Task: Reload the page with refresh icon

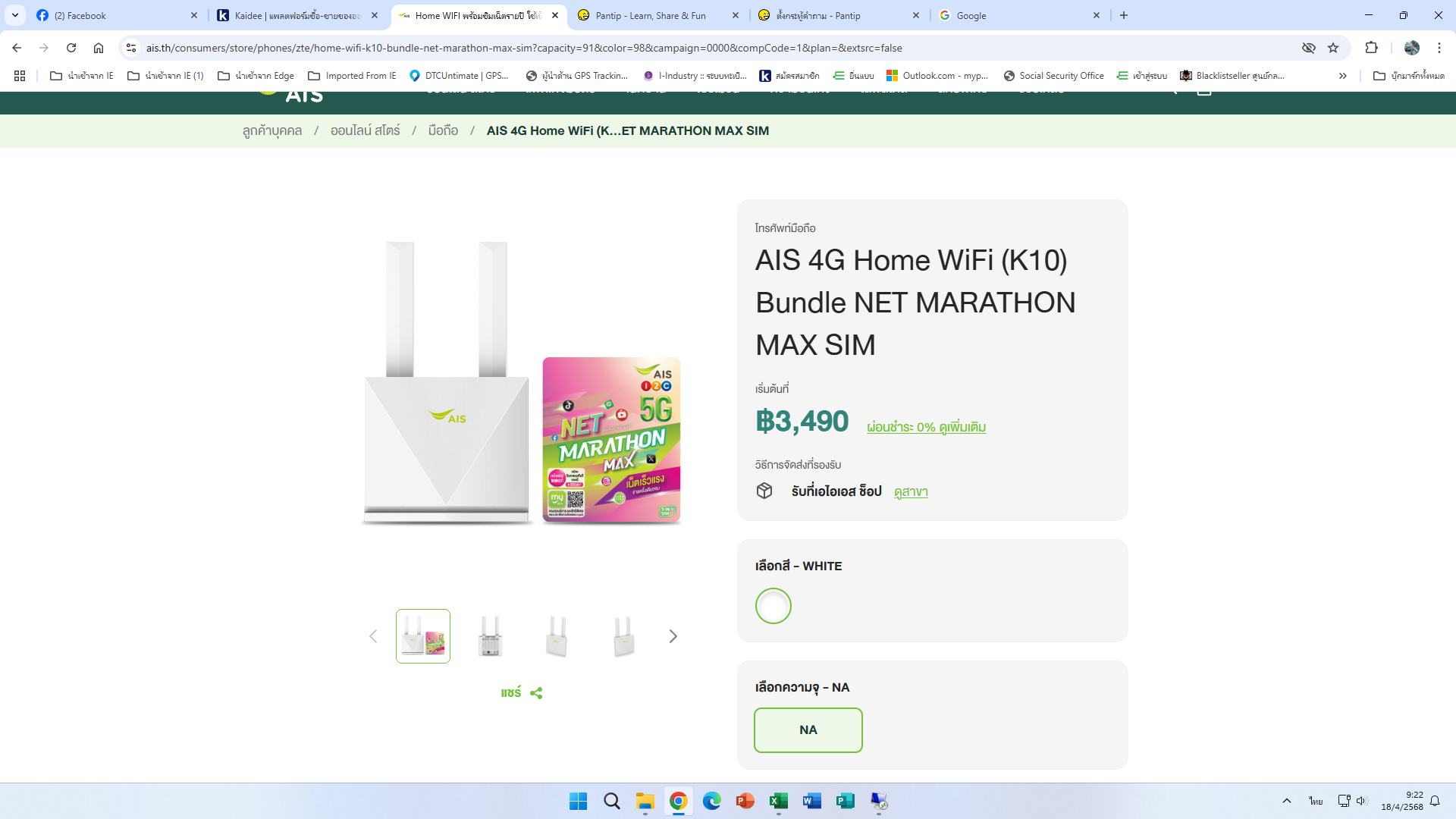Action: pos(71,48)
